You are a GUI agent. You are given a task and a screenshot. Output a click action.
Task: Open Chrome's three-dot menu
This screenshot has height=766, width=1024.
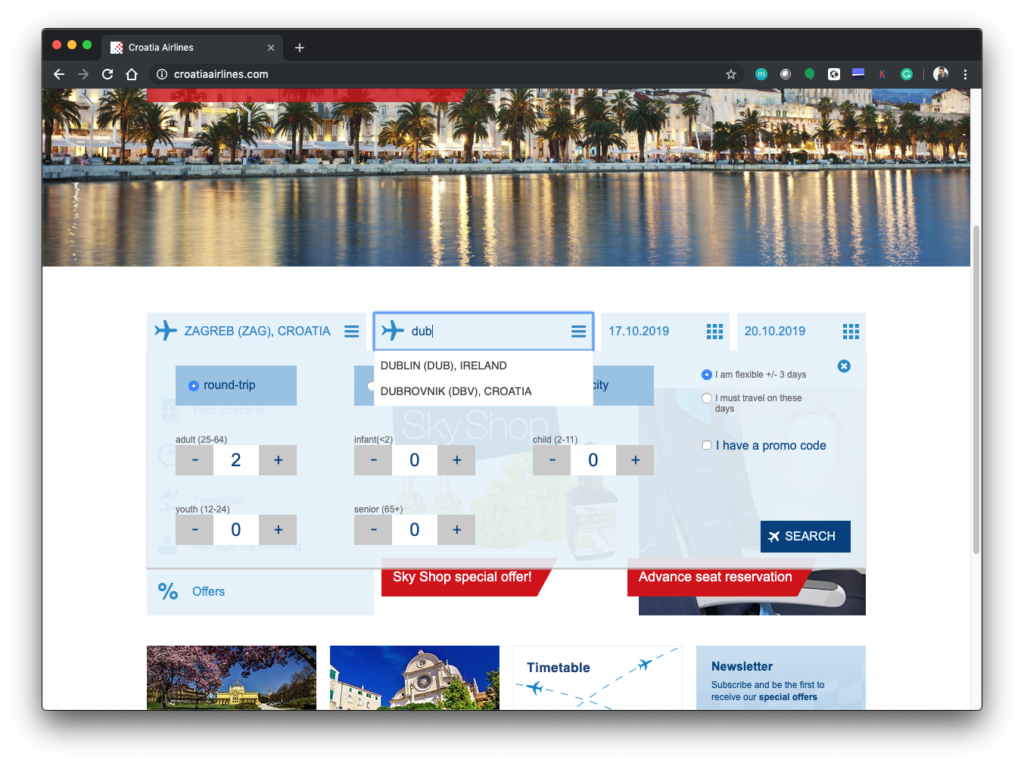tap(965, 74)
